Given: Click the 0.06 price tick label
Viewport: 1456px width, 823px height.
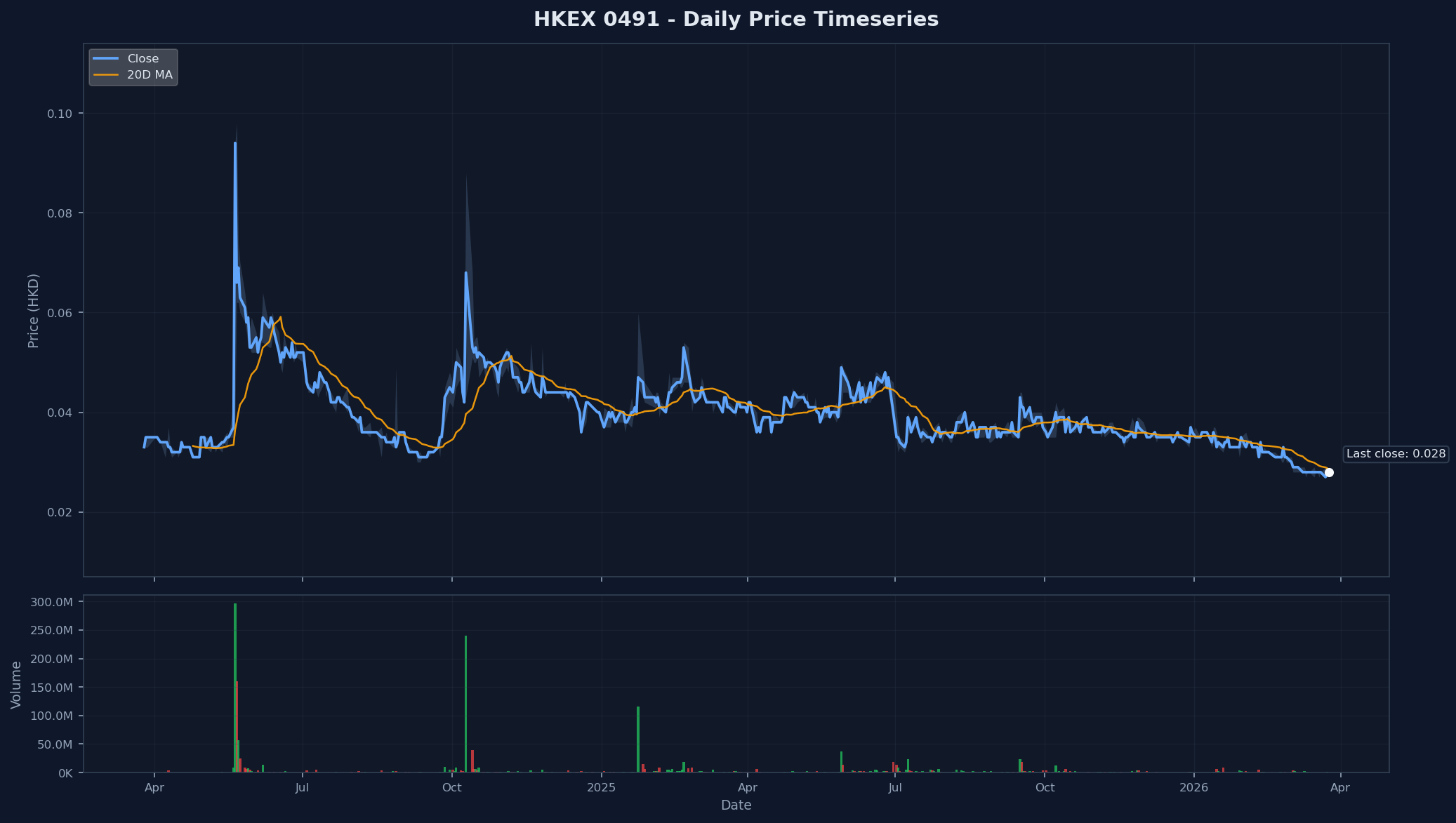Looking at the screenshot, I should [x=60, y=313].
